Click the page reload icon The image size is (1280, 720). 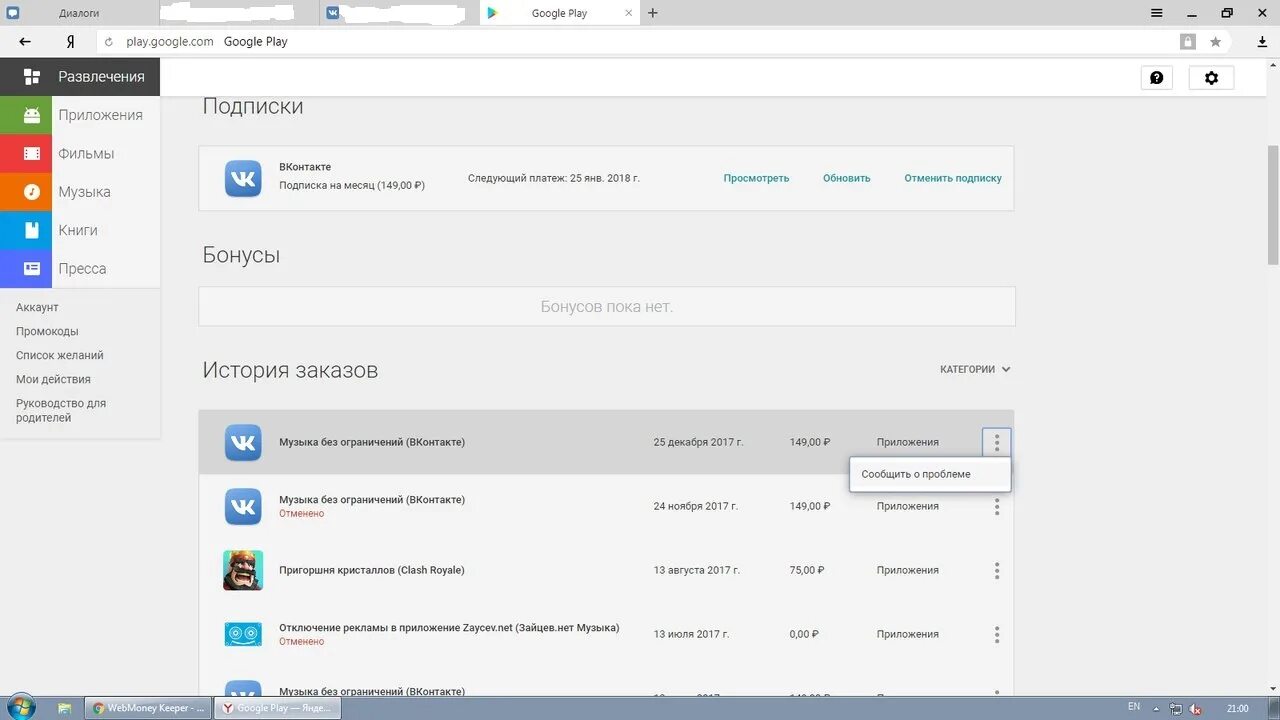[109, 42]
